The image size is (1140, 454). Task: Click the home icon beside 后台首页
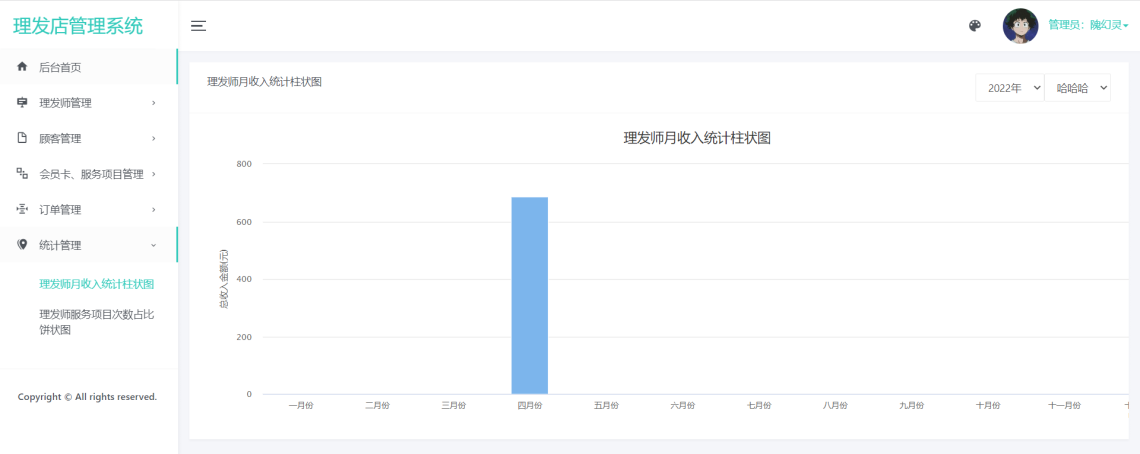pos(22,67)
